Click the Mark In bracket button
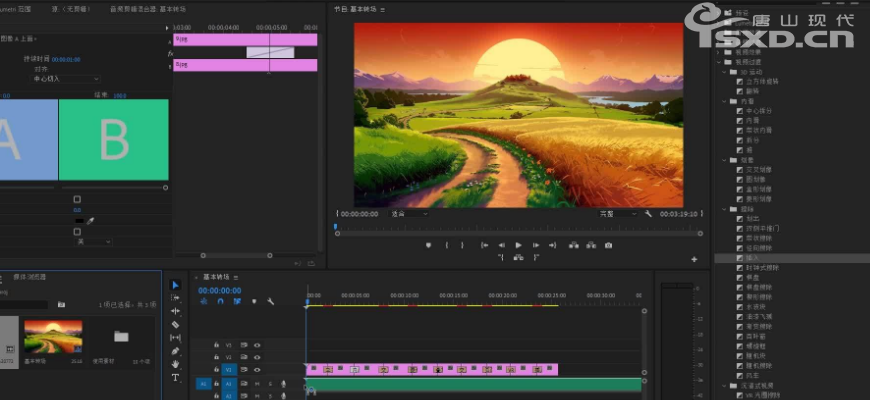The width and height of the screenshot is (870, 400). 447,245
